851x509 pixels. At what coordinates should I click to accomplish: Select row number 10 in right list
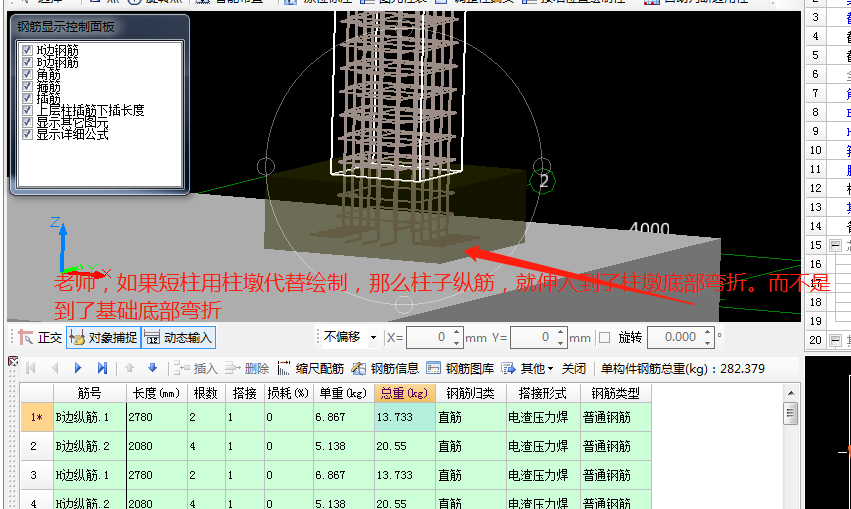(x=815, y=150)
